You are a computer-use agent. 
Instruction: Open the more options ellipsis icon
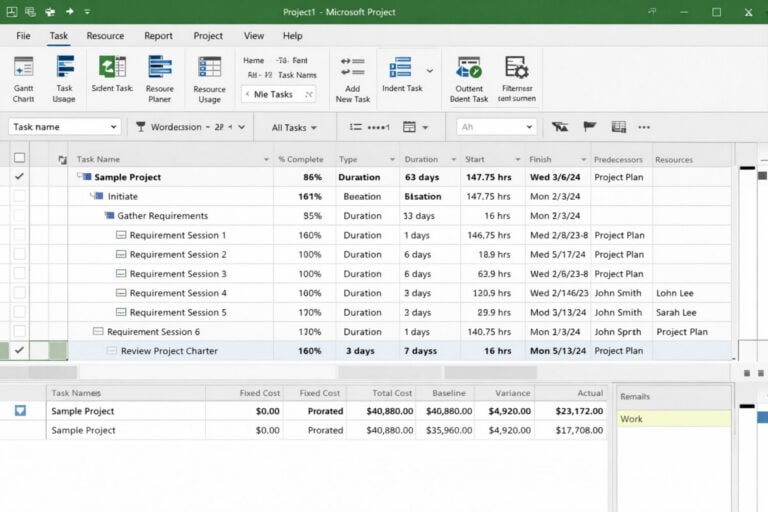click(x=644, y=127)
